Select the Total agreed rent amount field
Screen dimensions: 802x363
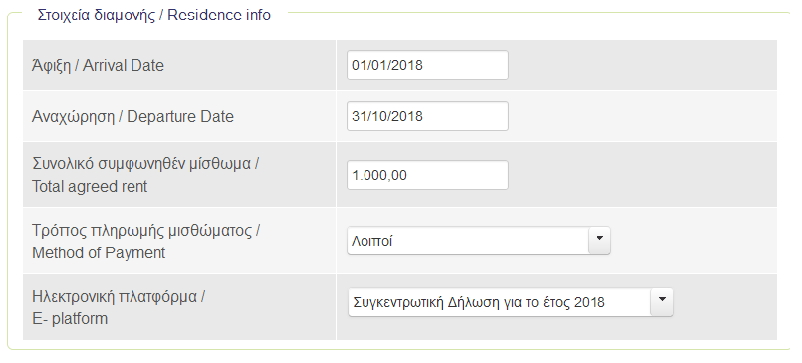pyautogui.click(x=428, y=175)
